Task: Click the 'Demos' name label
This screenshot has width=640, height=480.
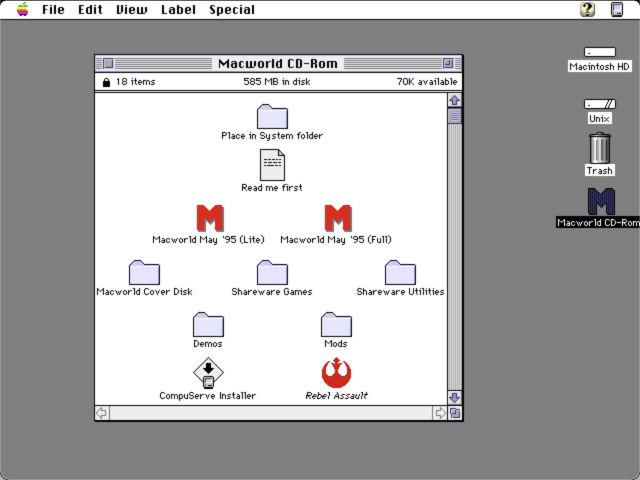Action: (x=208, y=344)
